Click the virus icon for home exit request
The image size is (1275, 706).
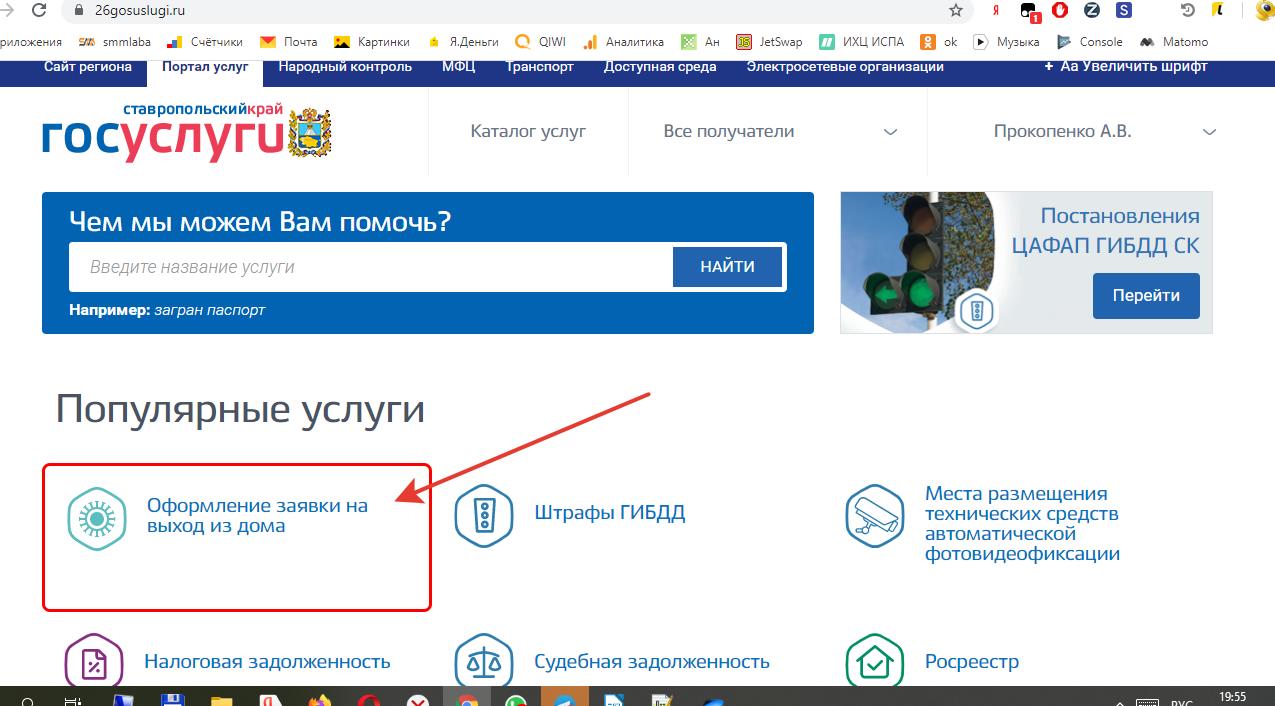(97, 520)
